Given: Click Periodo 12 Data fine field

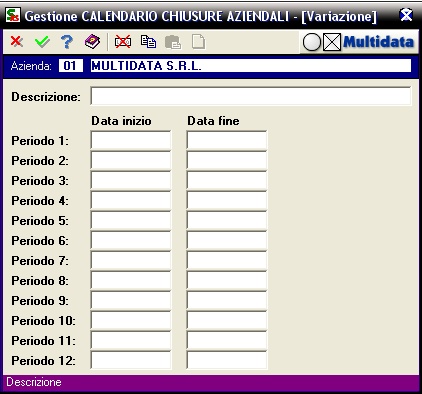Looking at the screenshot, I should (x=227, y=360).
